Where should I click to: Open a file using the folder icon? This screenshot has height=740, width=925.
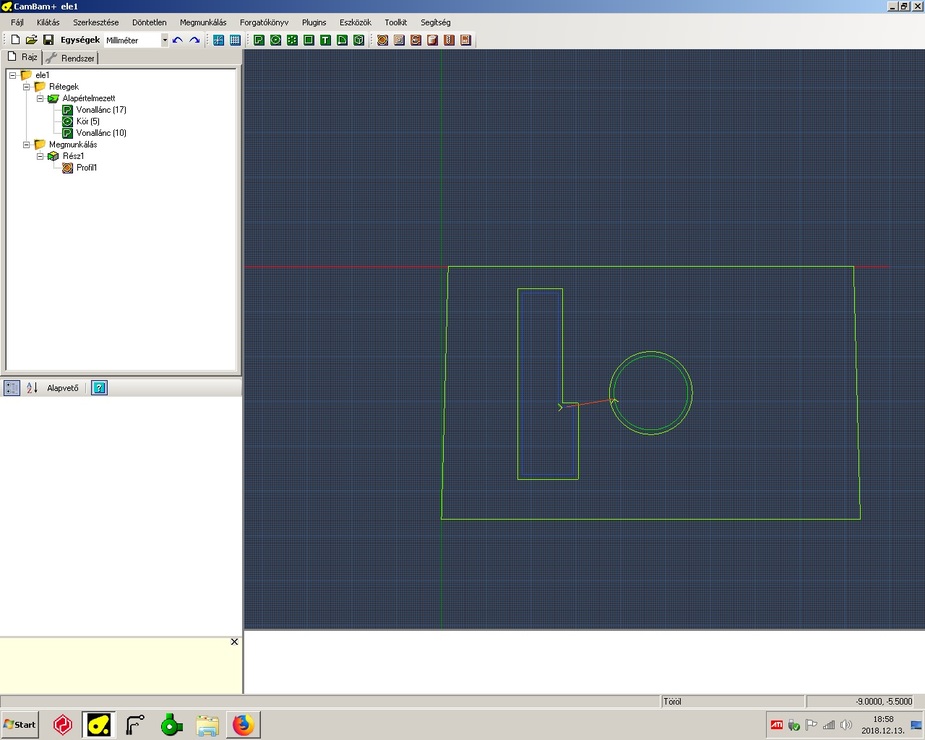point(31,40)
